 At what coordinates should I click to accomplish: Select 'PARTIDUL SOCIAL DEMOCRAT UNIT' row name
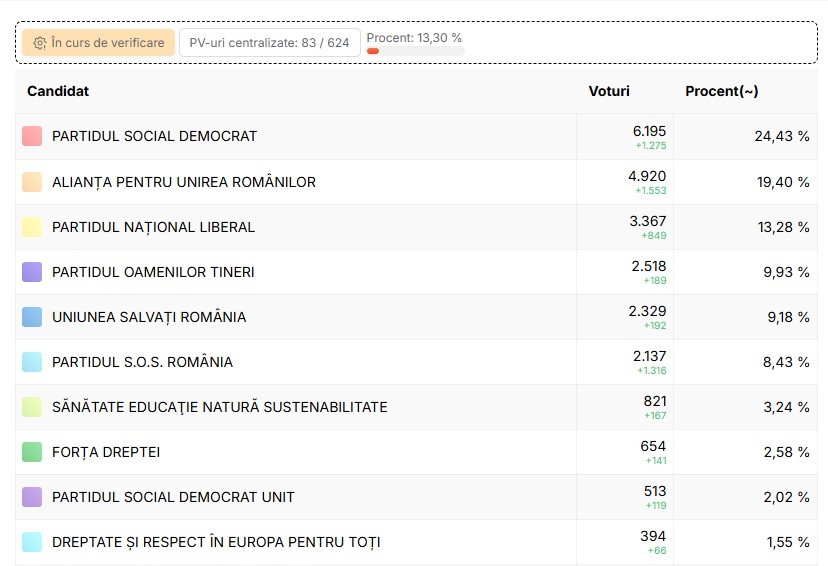(173, 497)
